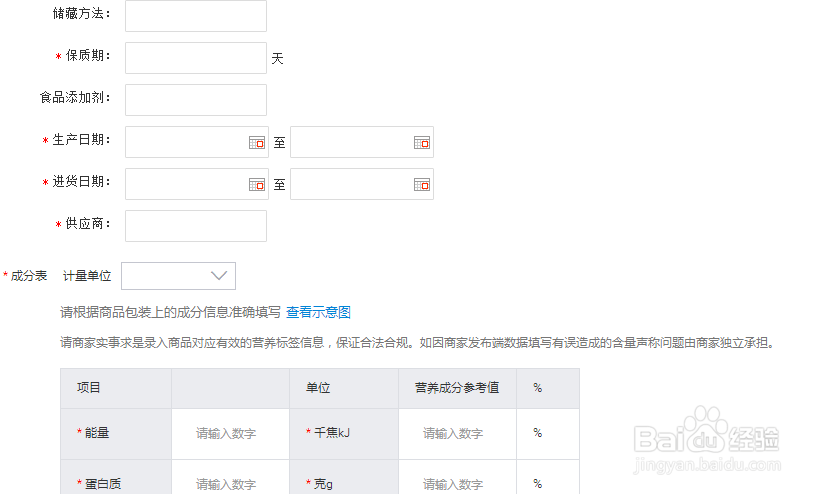The width and height of the screenshot is (826, 494).
Task: Click the 能量 value number field
Action: pos(230,433)
